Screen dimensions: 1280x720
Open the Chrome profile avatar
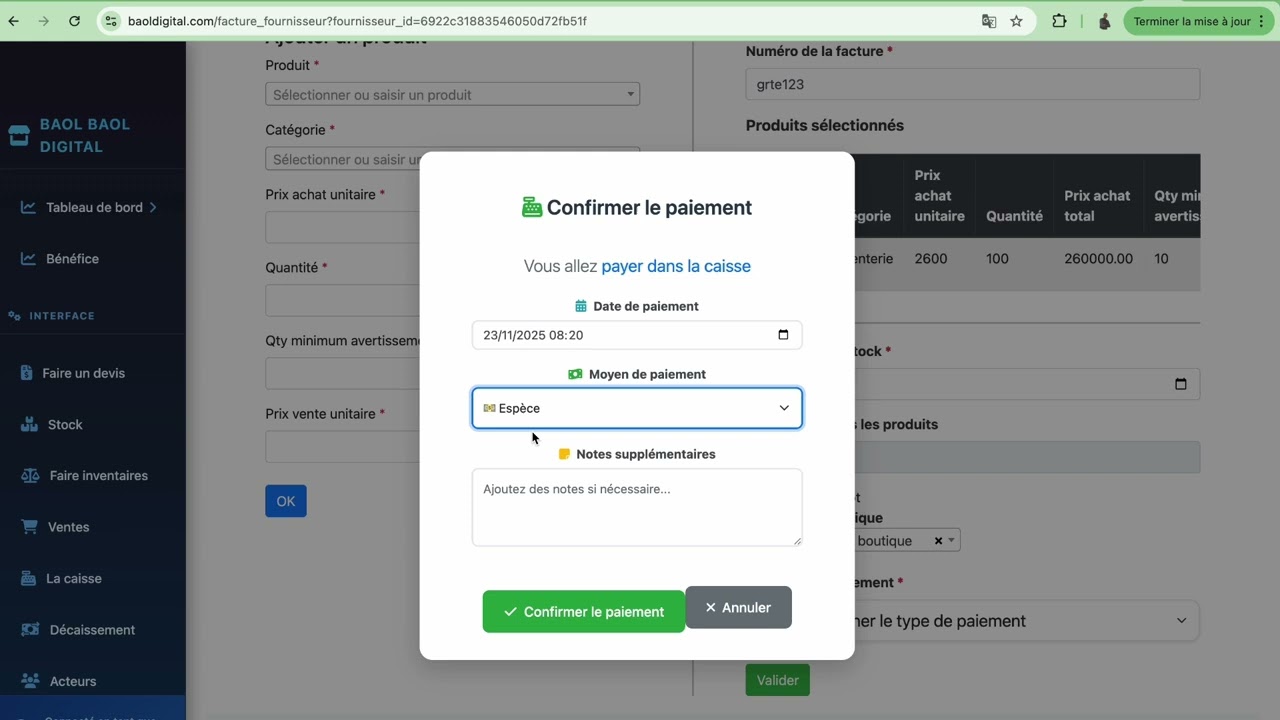(1104, 21)
